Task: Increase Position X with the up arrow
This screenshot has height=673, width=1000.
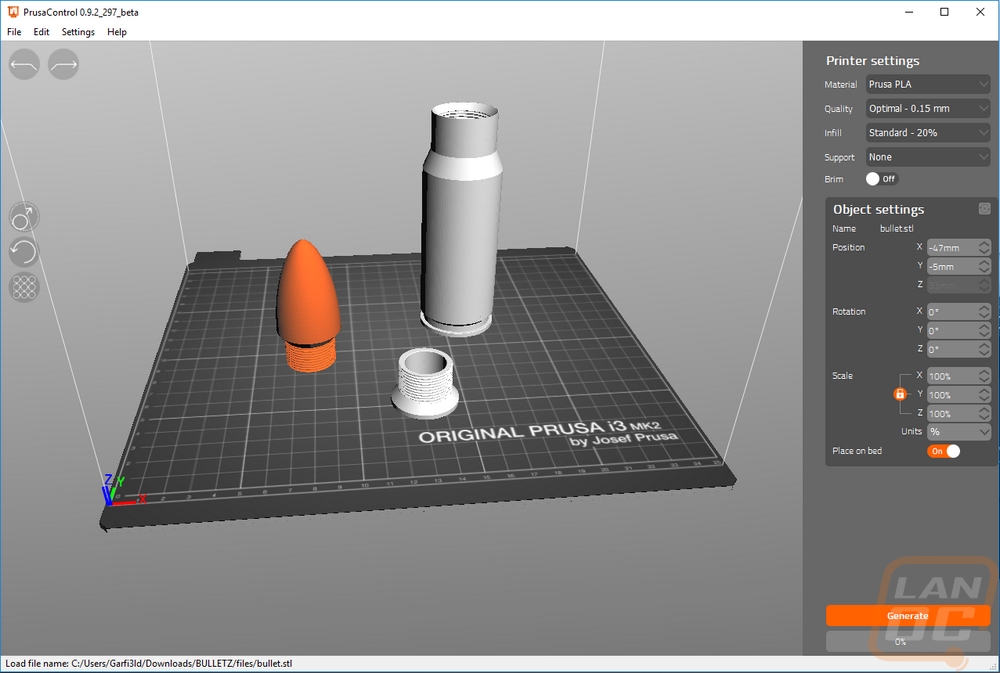Action: tap(984, 243)
